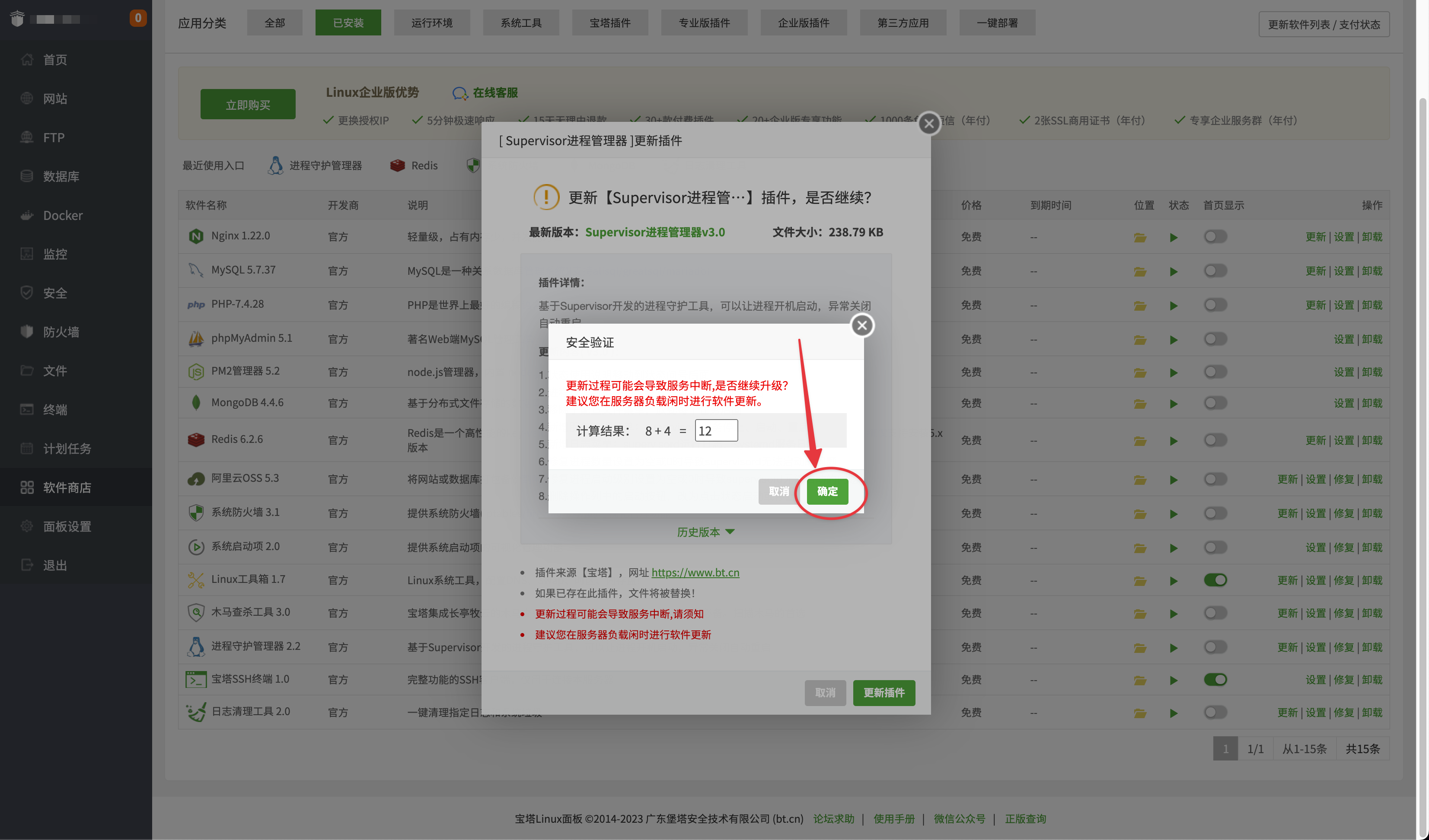Click the 日志清理工具 broom icon
Screen dimensions: 1429x840
(x=196, y=712)
